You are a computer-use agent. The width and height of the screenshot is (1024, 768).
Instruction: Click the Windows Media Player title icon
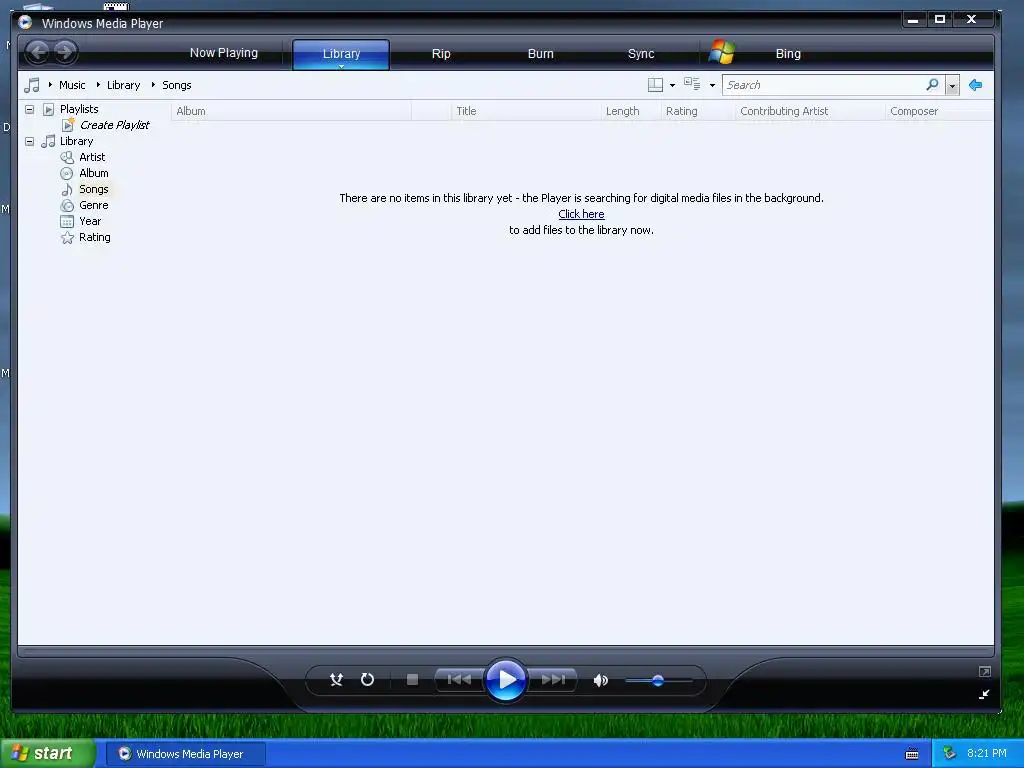coord(25,23)
